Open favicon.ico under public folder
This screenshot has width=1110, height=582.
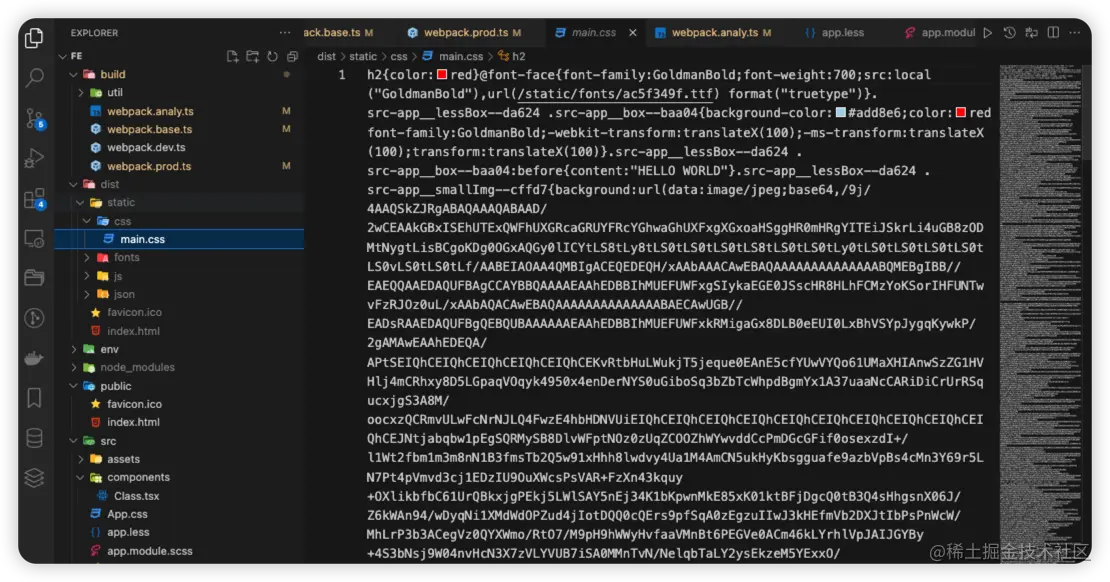click(x=134, y=404)
